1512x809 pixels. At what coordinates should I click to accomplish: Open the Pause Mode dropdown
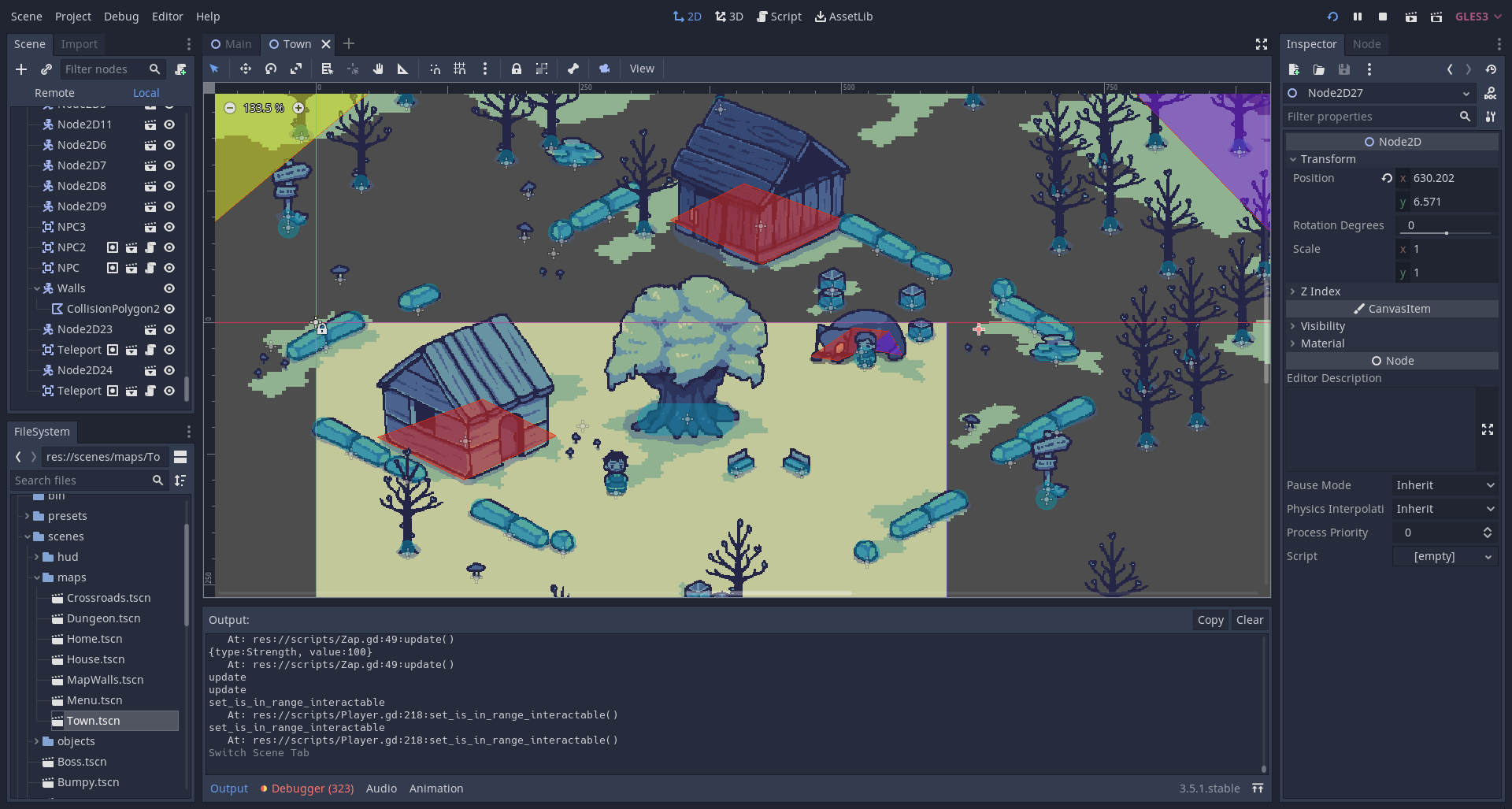[x=1444, y=485]
